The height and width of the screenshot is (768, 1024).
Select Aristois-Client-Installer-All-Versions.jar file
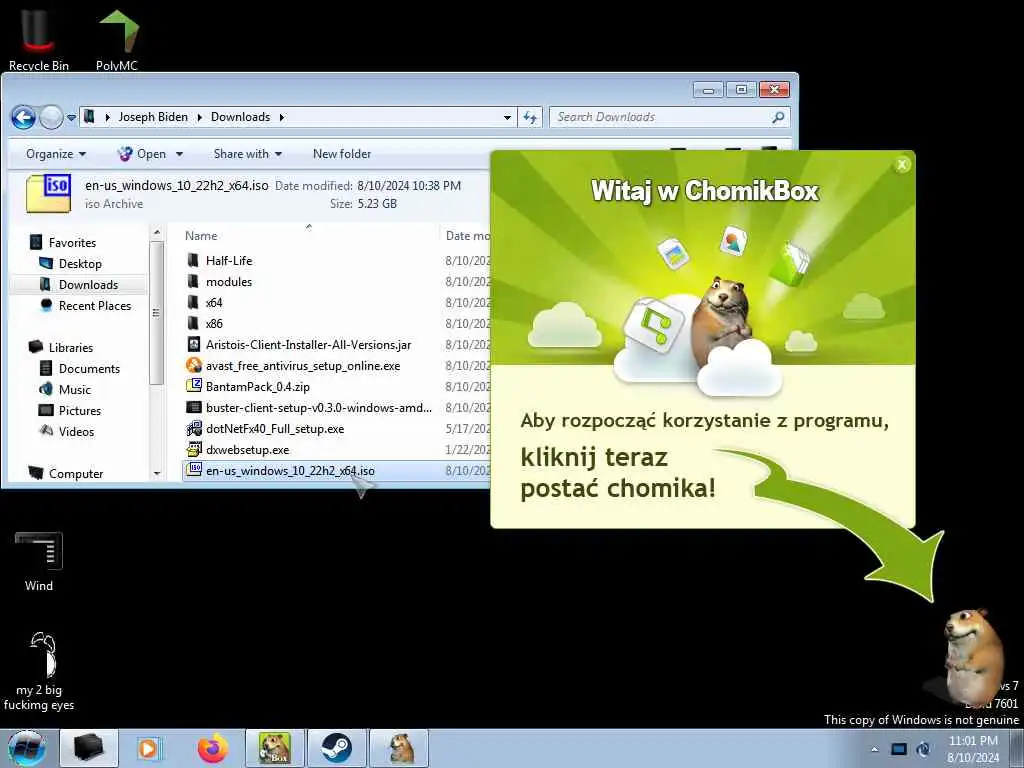point(308,345)
